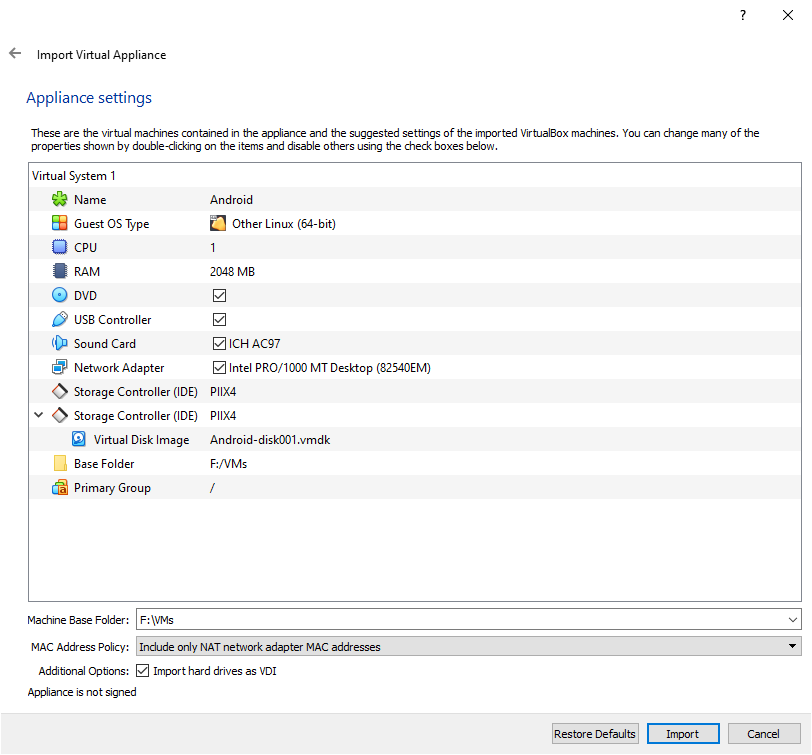812x755 pixels.
Task: Click the Virtual Disk Image label
Action: tap(141, 440)
